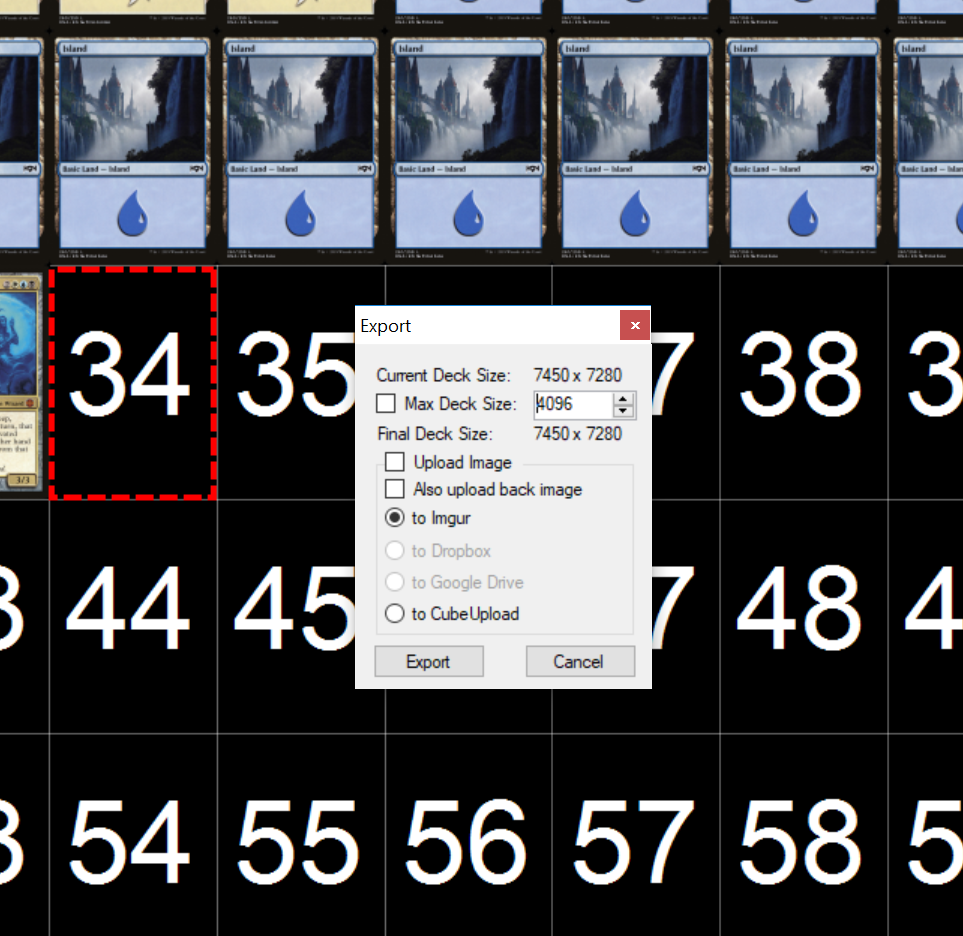Select the empty slot numbered 34
Viewport: 963px width, 936px height.
(133, 383)
